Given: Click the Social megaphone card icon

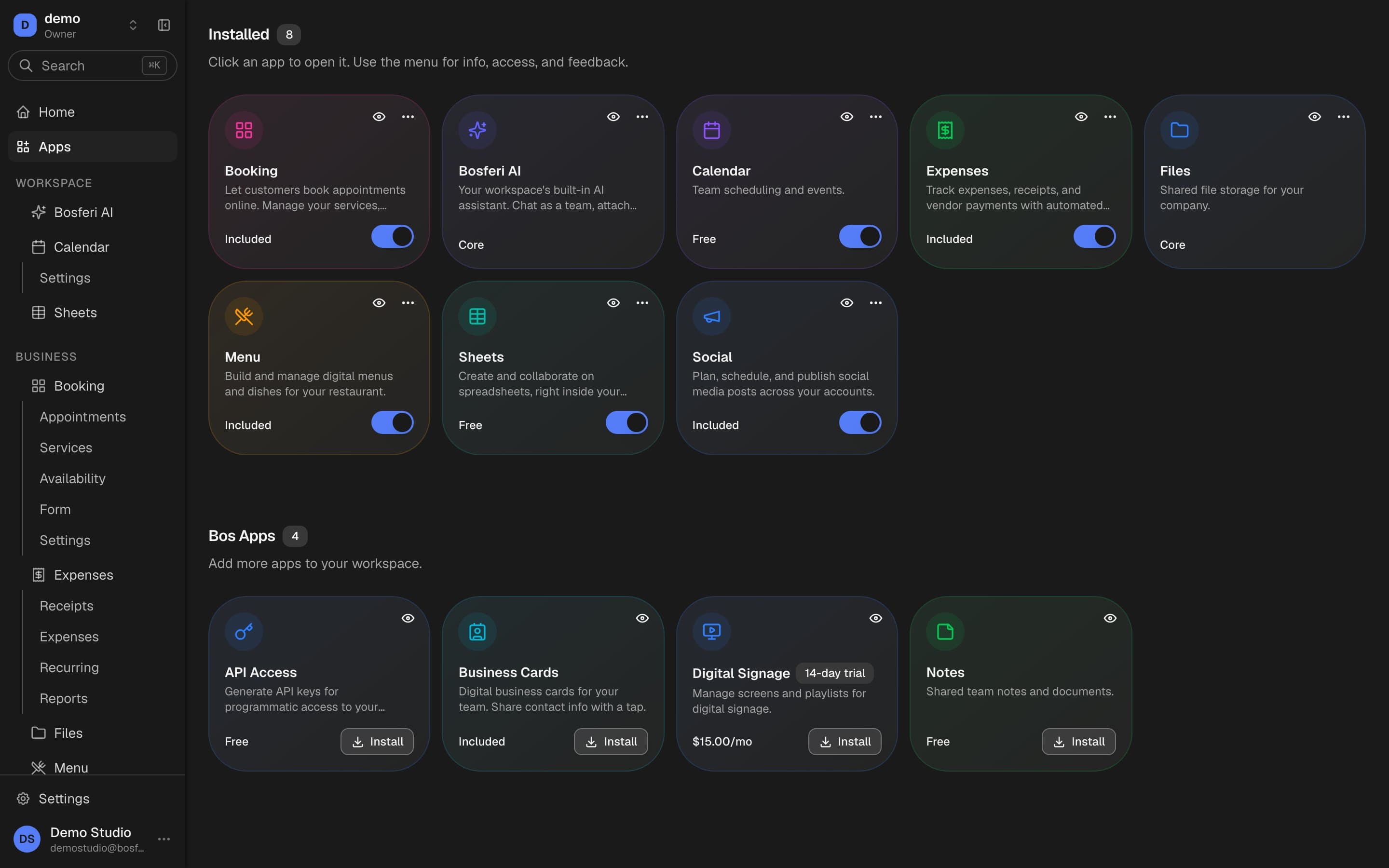Looking at the screenshot, I should click(712, 316).
